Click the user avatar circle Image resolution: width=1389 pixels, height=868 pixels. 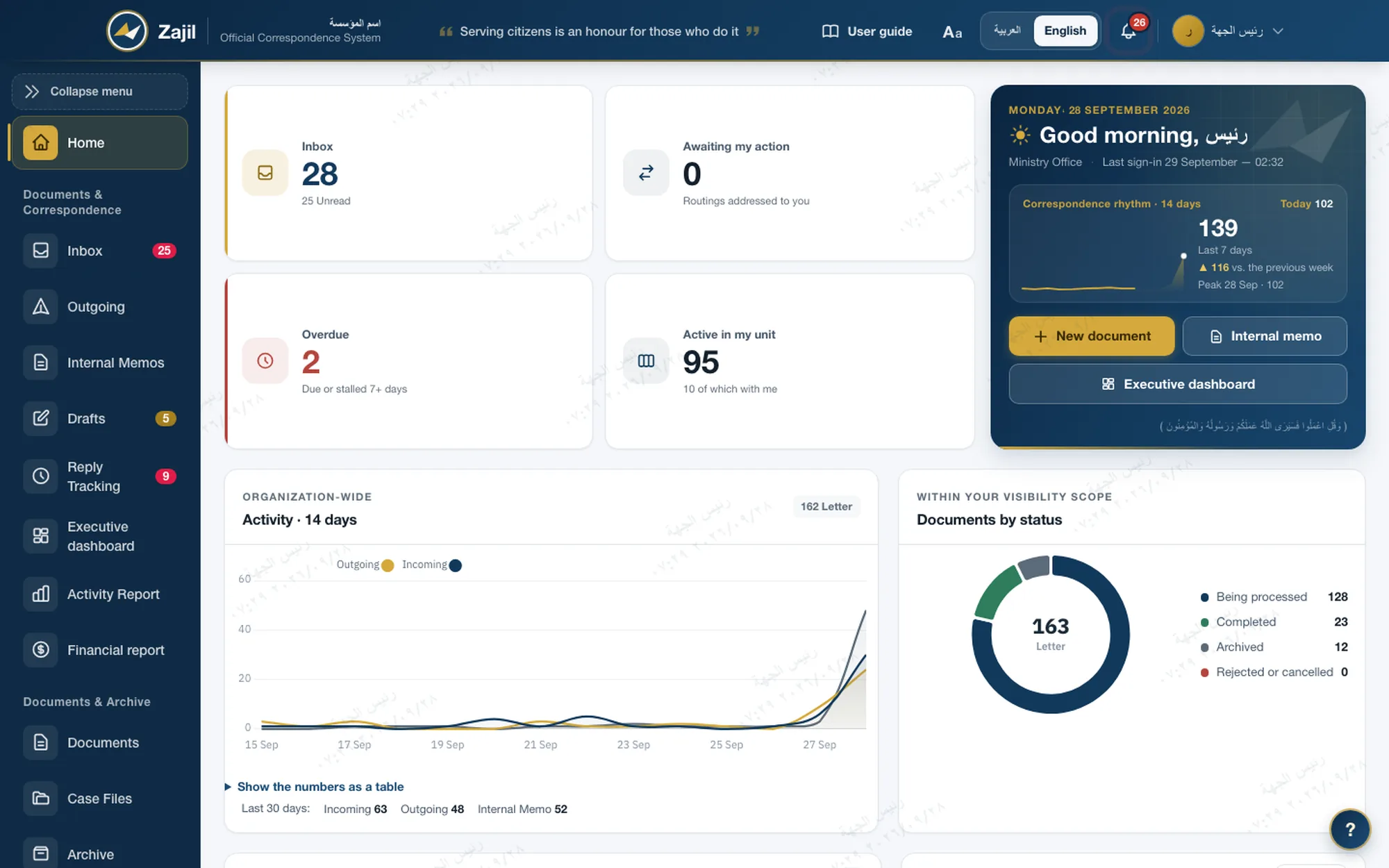click(x=1188, y=31)
